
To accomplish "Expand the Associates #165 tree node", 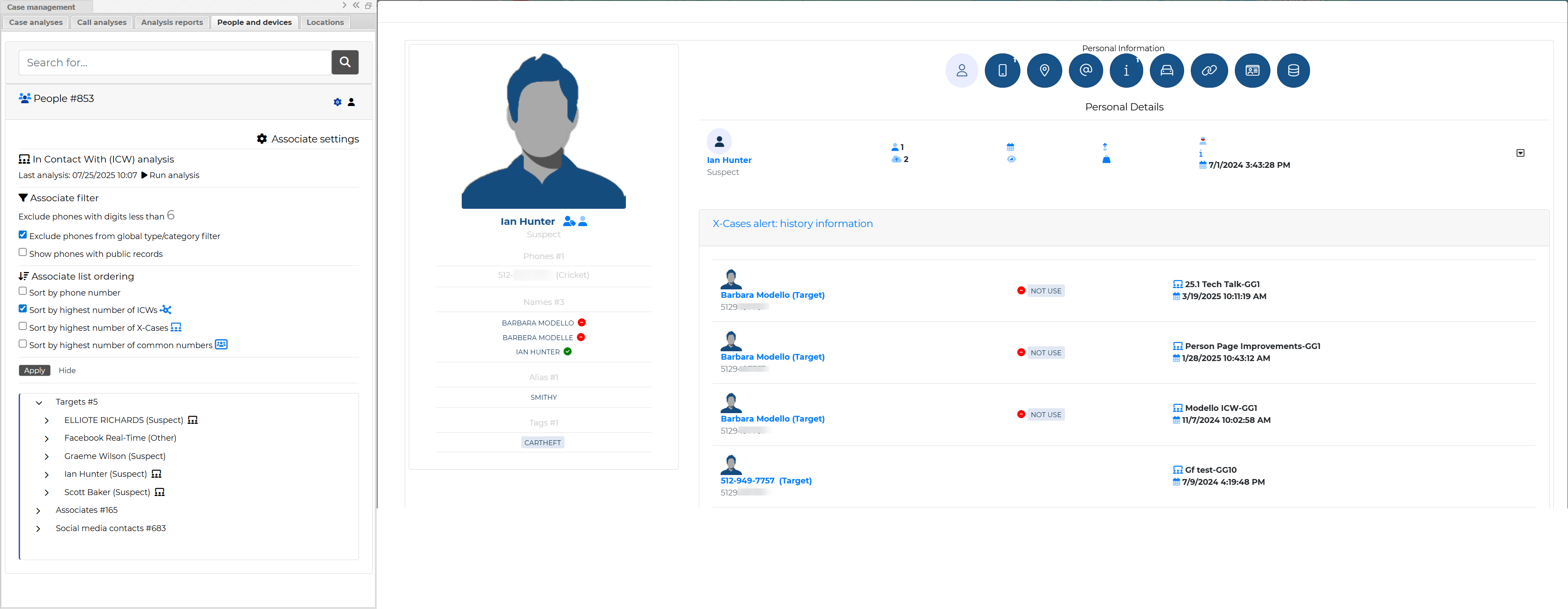I will click(38, 511).
